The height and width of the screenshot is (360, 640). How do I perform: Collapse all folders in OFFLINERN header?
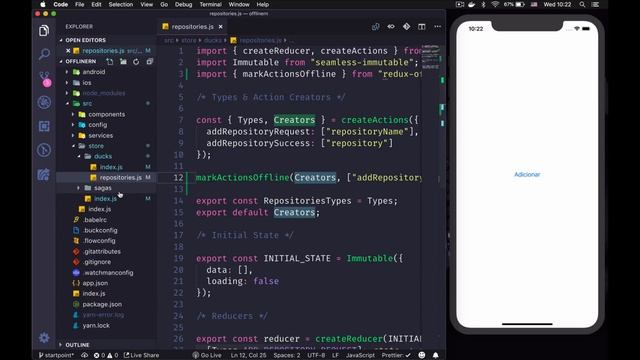coord(149,62)
